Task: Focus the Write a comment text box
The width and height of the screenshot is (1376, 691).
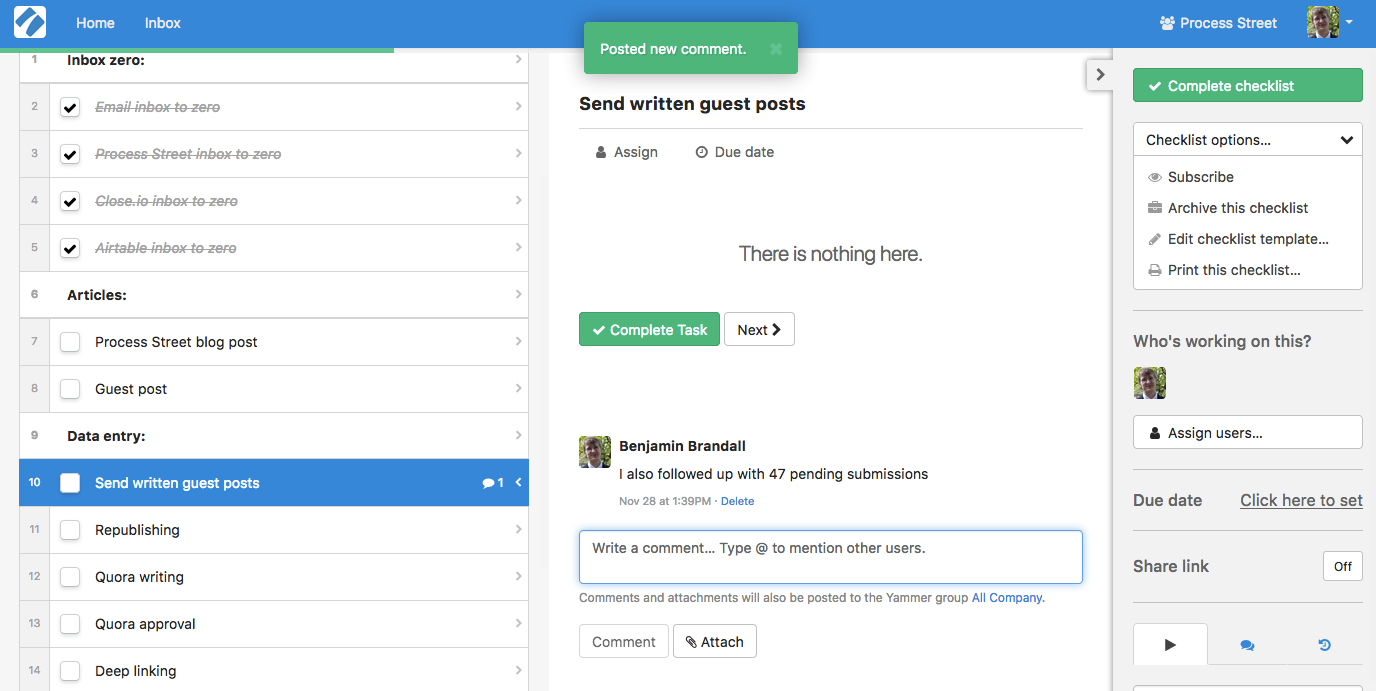Action: coord(831,557)
